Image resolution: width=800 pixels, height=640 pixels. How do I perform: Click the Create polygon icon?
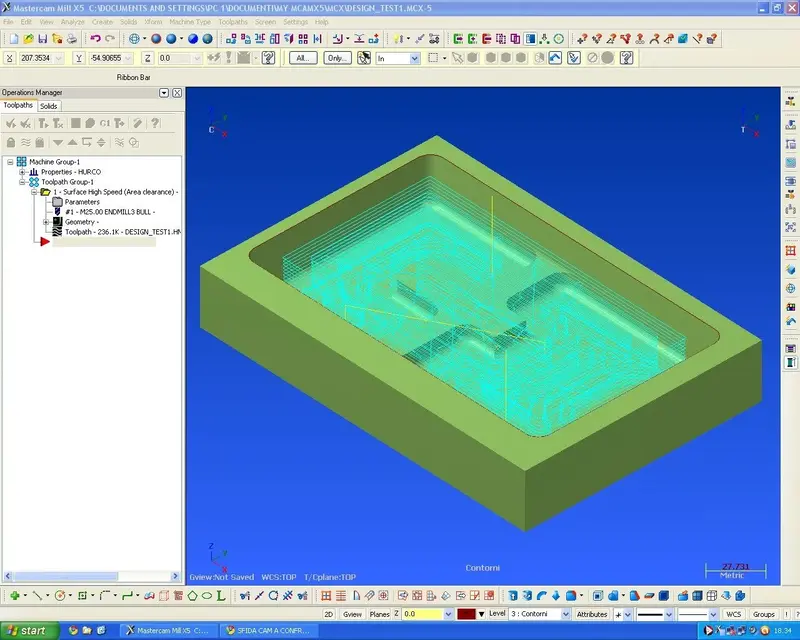[x=192, y=596]
